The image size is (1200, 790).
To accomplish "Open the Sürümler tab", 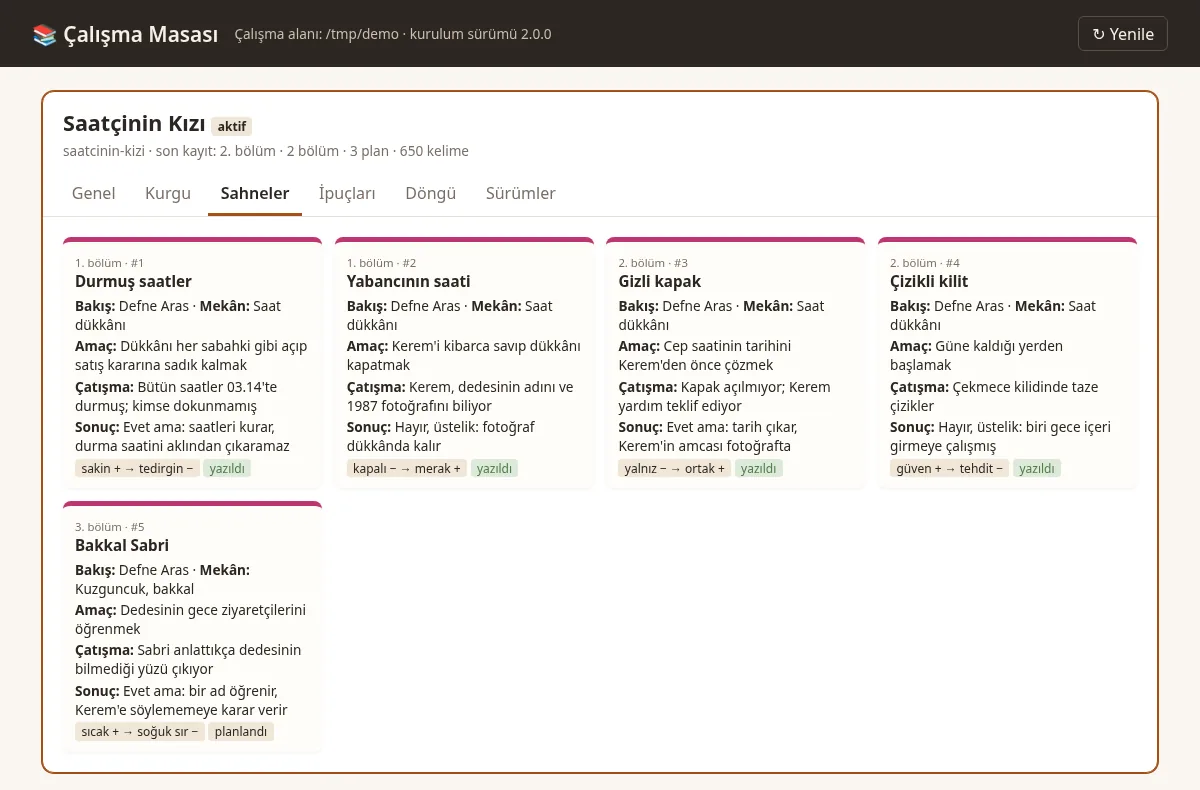I will pos(521,193).
